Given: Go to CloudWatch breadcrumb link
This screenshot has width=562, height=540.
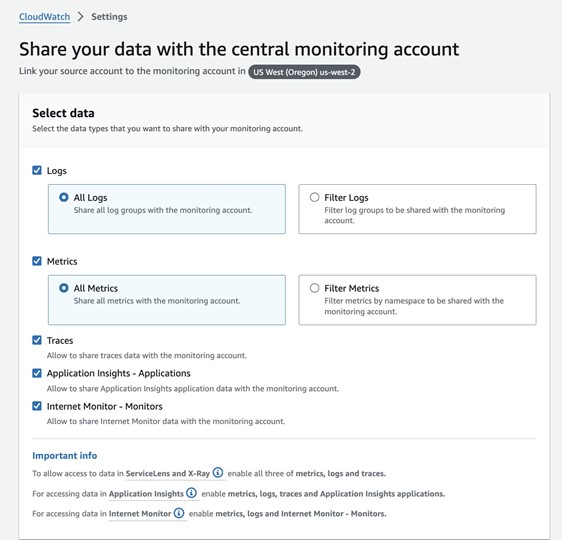Looking at the screenshot, I should click(44, 17).
